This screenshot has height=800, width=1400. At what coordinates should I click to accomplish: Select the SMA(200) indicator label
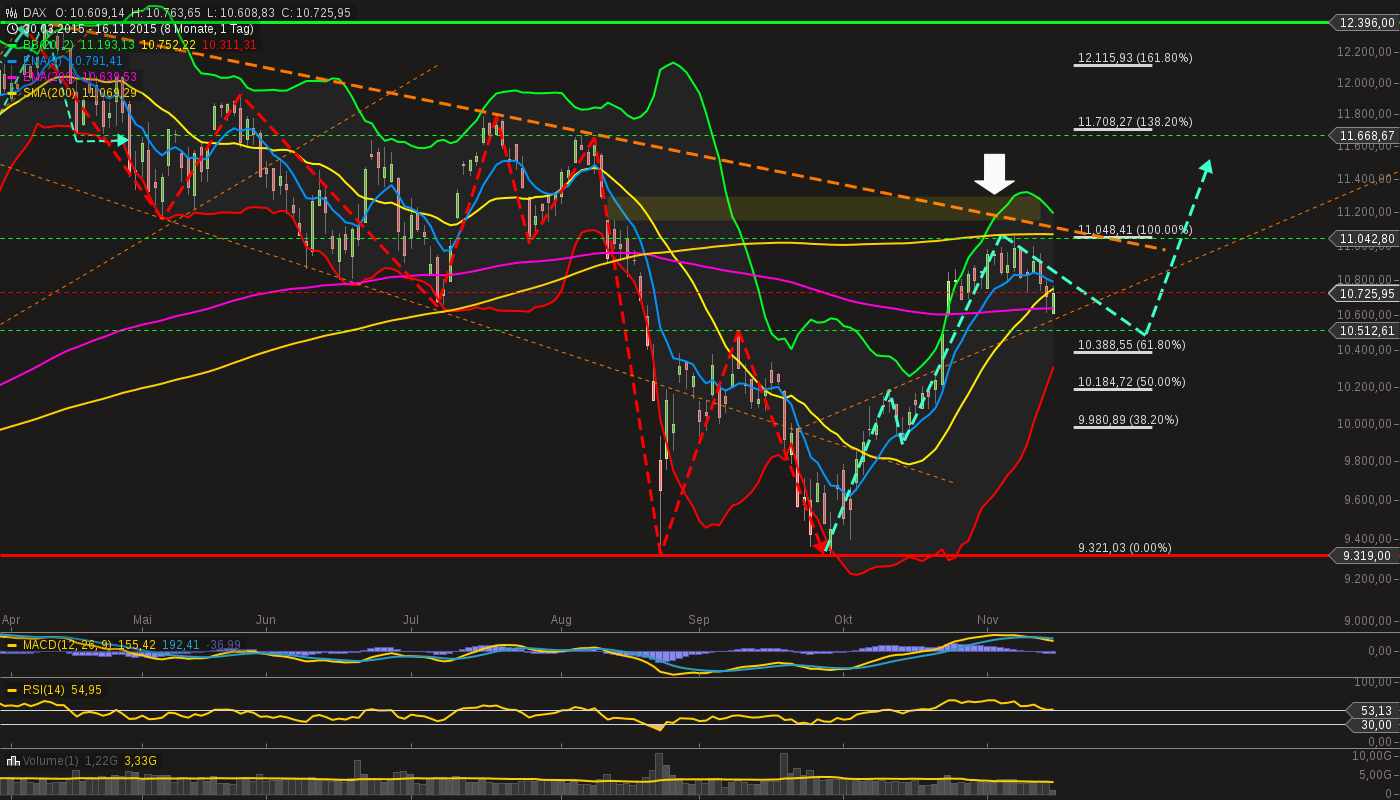[50, 93]
